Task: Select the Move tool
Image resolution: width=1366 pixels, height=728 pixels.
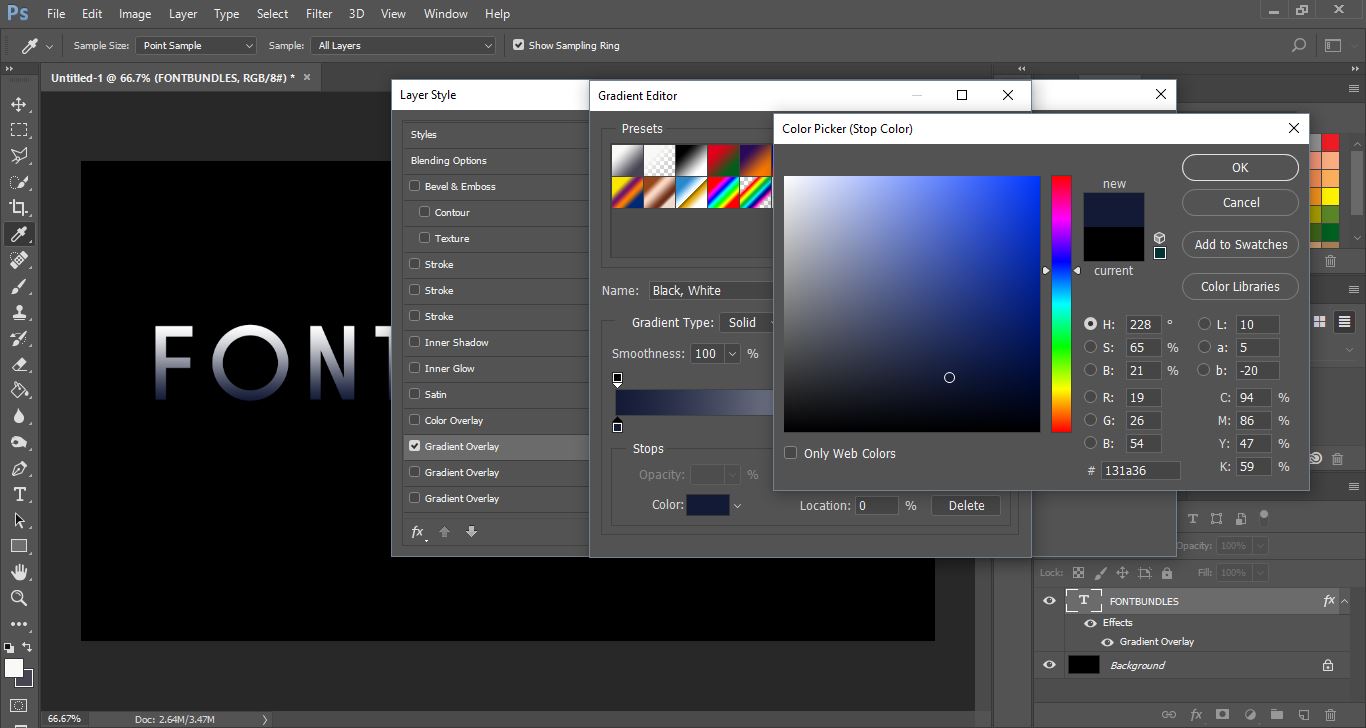Action: coord(19,104)
